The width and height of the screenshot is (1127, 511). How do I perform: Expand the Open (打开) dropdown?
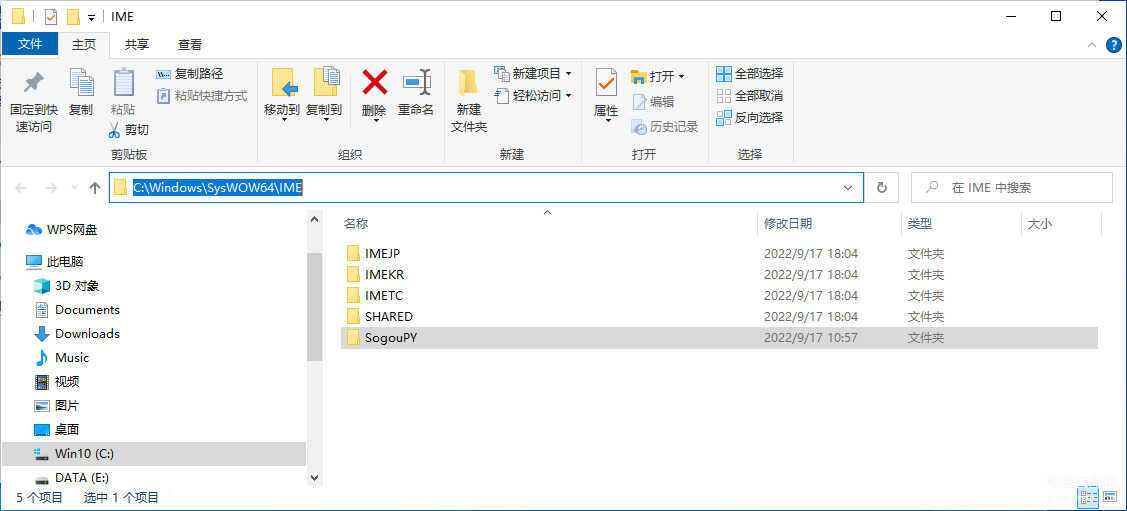click(681, 76)
